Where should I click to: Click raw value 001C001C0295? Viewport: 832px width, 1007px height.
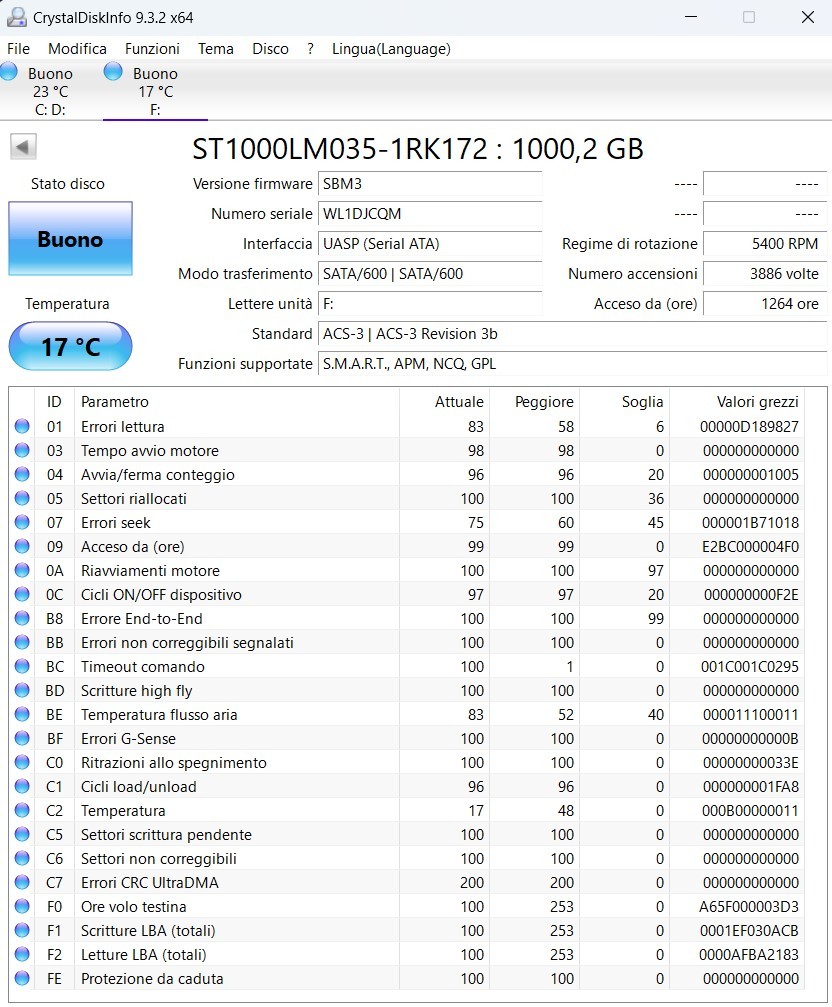point(749,667)
